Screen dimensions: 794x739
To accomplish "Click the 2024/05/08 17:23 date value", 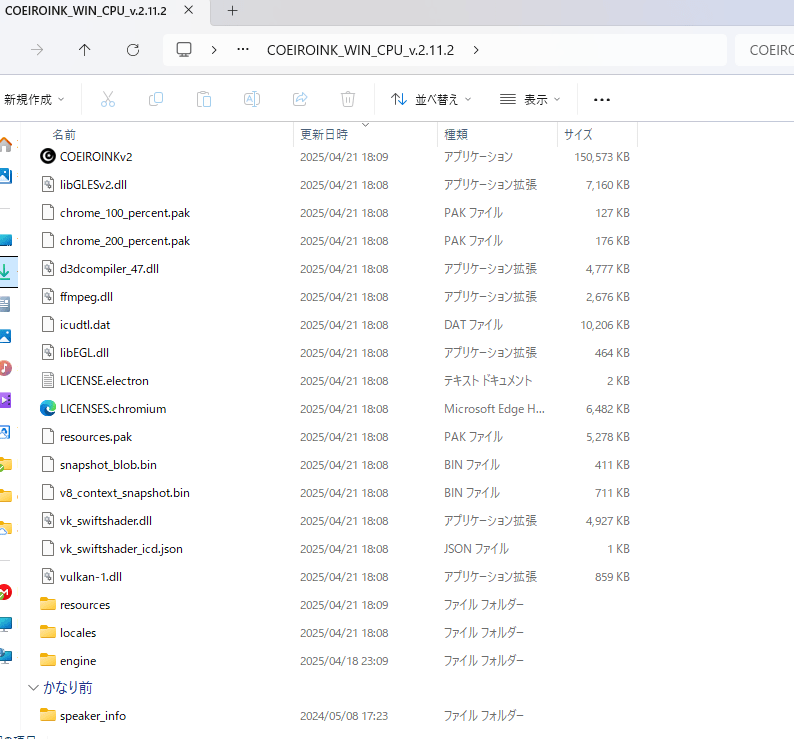I will click(344, 716).
